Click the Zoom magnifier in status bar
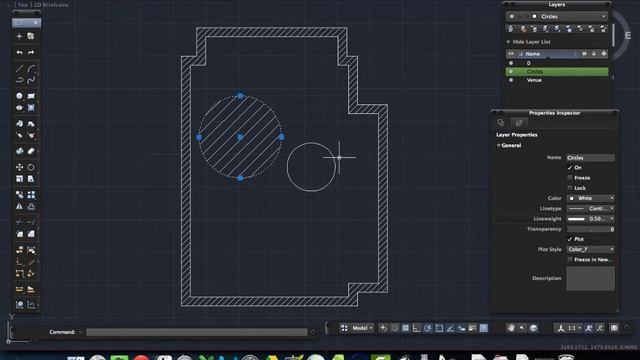 coord(522,328)
